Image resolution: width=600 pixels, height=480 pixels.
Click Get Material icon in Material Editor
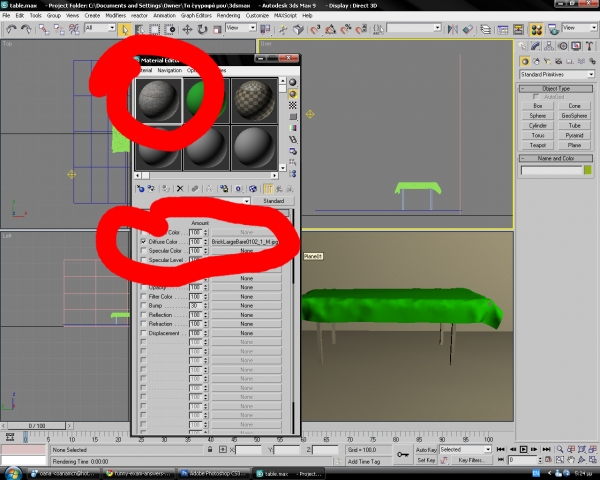tap(140, 189)
